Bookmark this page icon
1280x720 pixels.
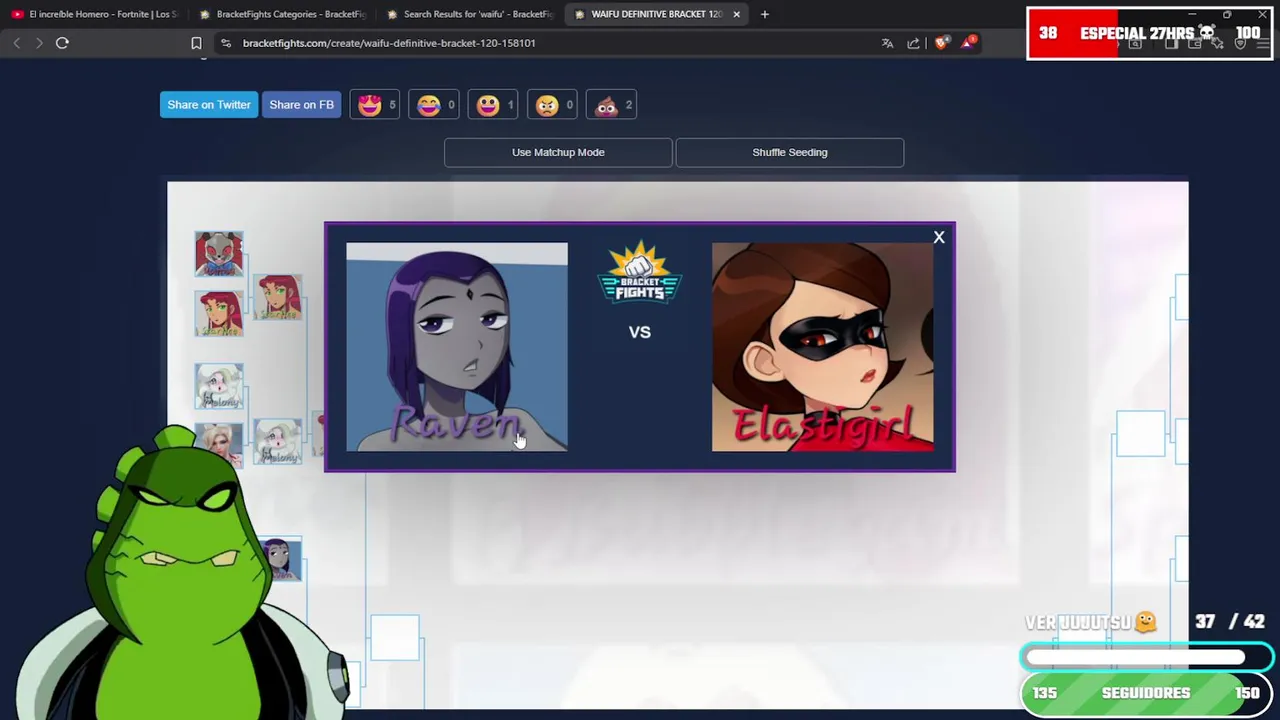[196, 43]
